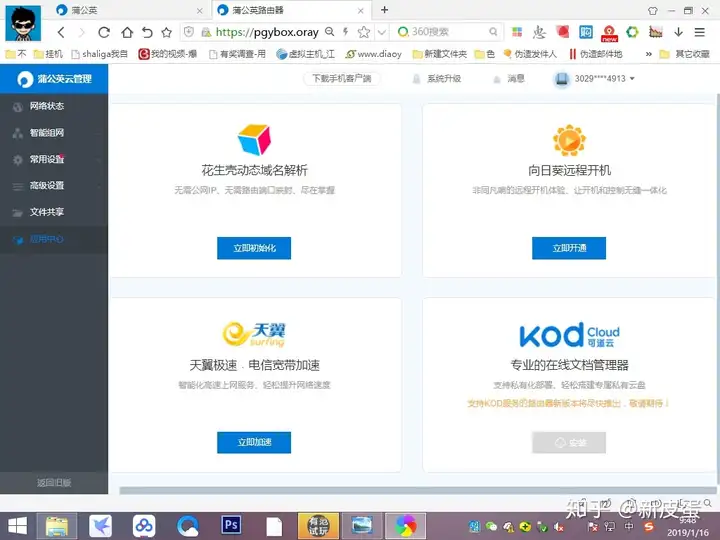
Task: Click the 向日葵 sunflower icon
Action: (x=569, y=140)
